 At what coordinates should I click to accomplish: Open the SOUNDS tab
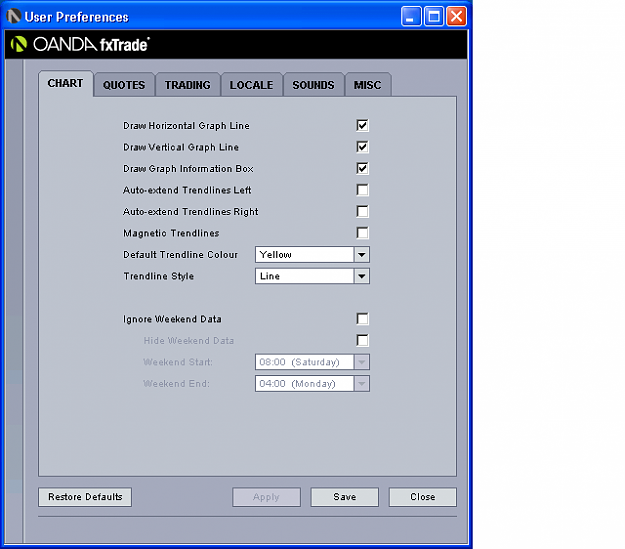(x=313, y=85)
